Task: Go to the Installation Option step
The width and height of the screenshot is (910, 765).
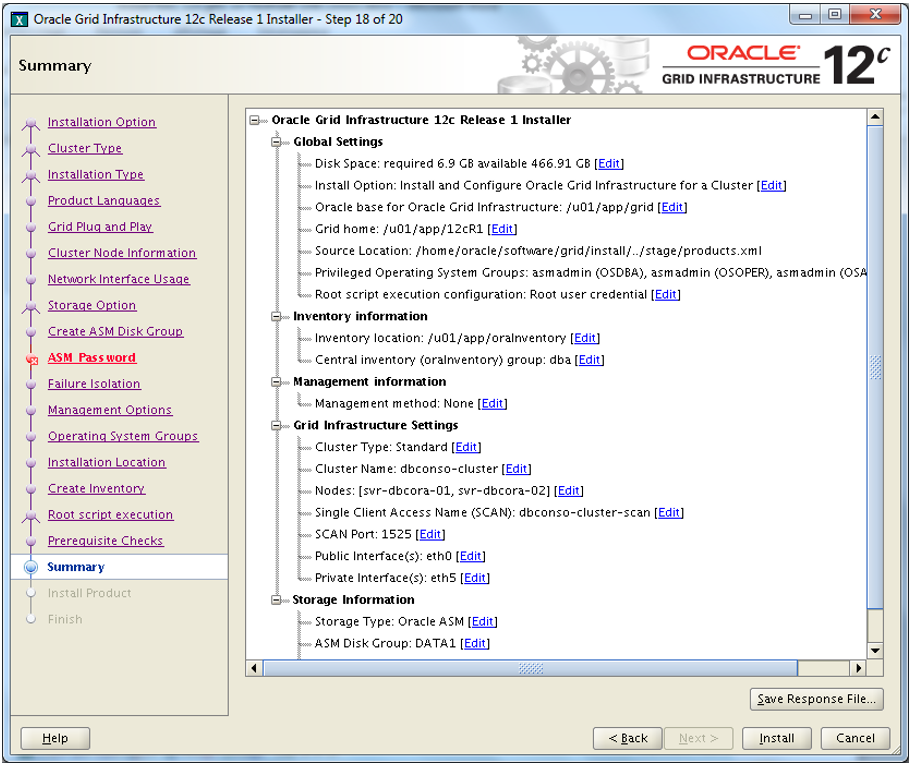Action: [x=102, y=122]
